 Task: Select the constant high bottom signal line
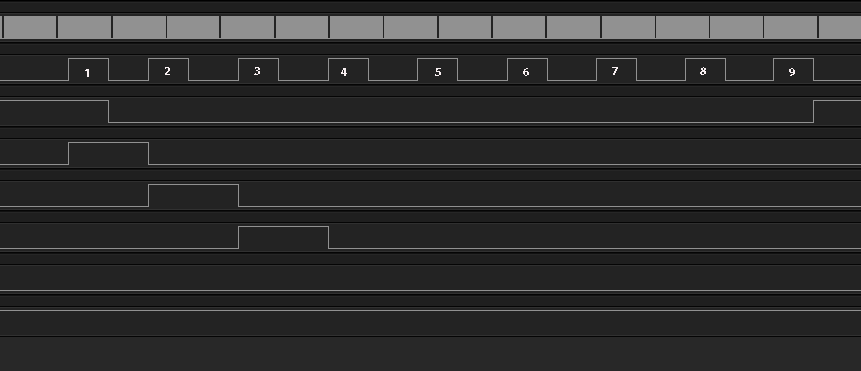point(430,310)
